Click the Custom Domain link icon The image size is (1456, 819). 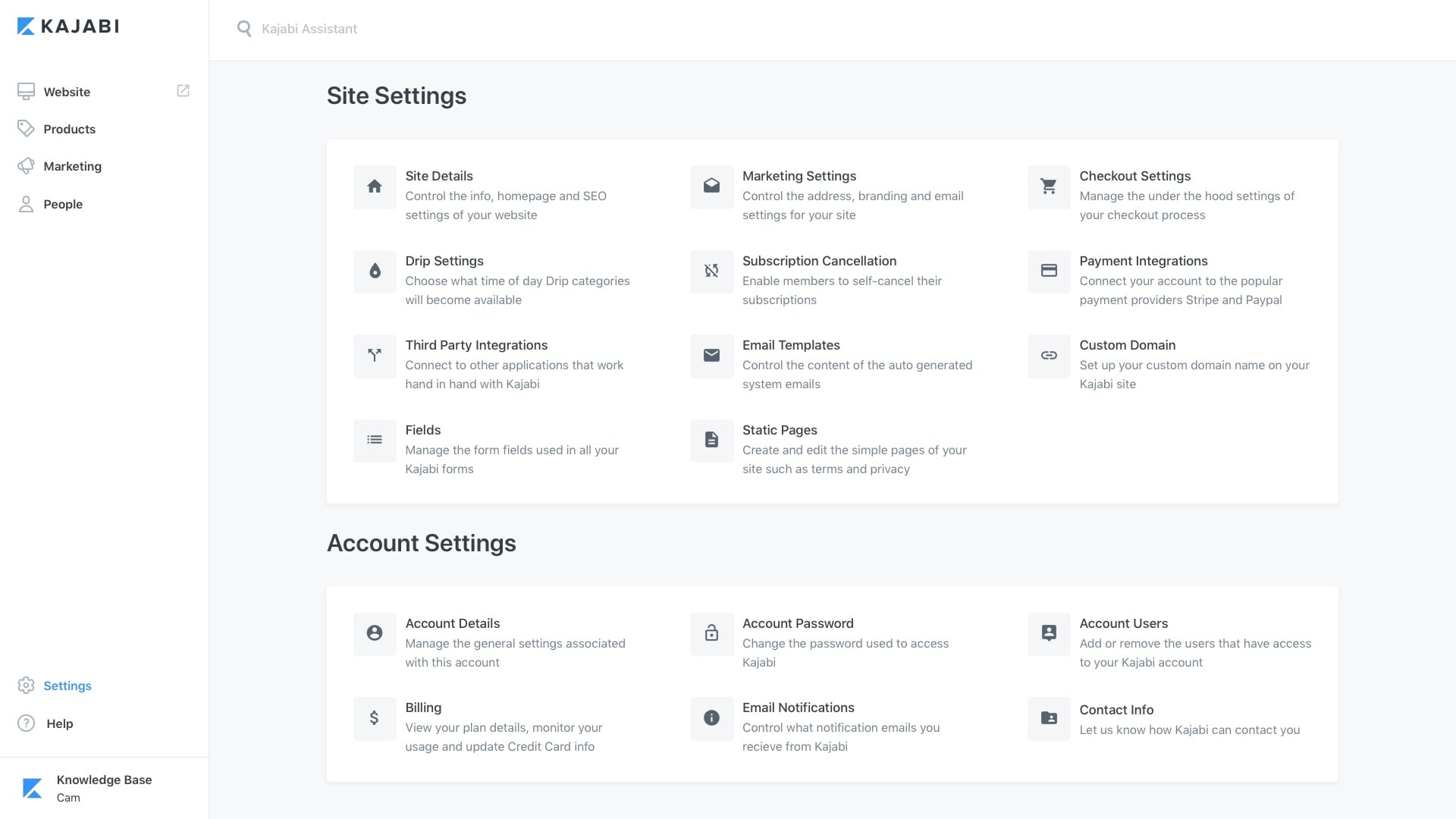pos(1049,356)
